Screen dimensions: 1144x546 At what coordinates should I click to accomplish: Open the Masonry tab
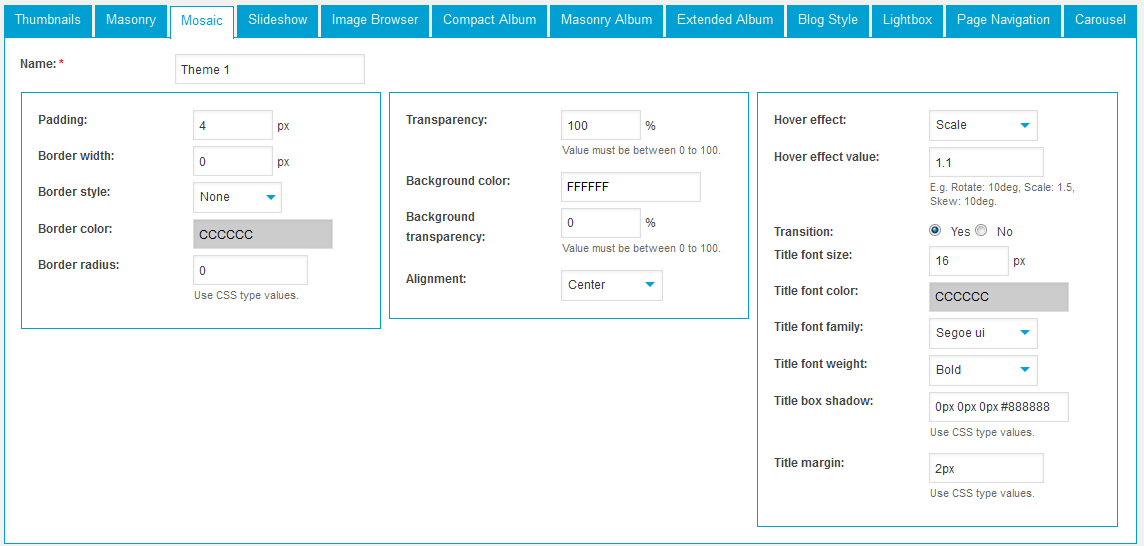(131, 20)
